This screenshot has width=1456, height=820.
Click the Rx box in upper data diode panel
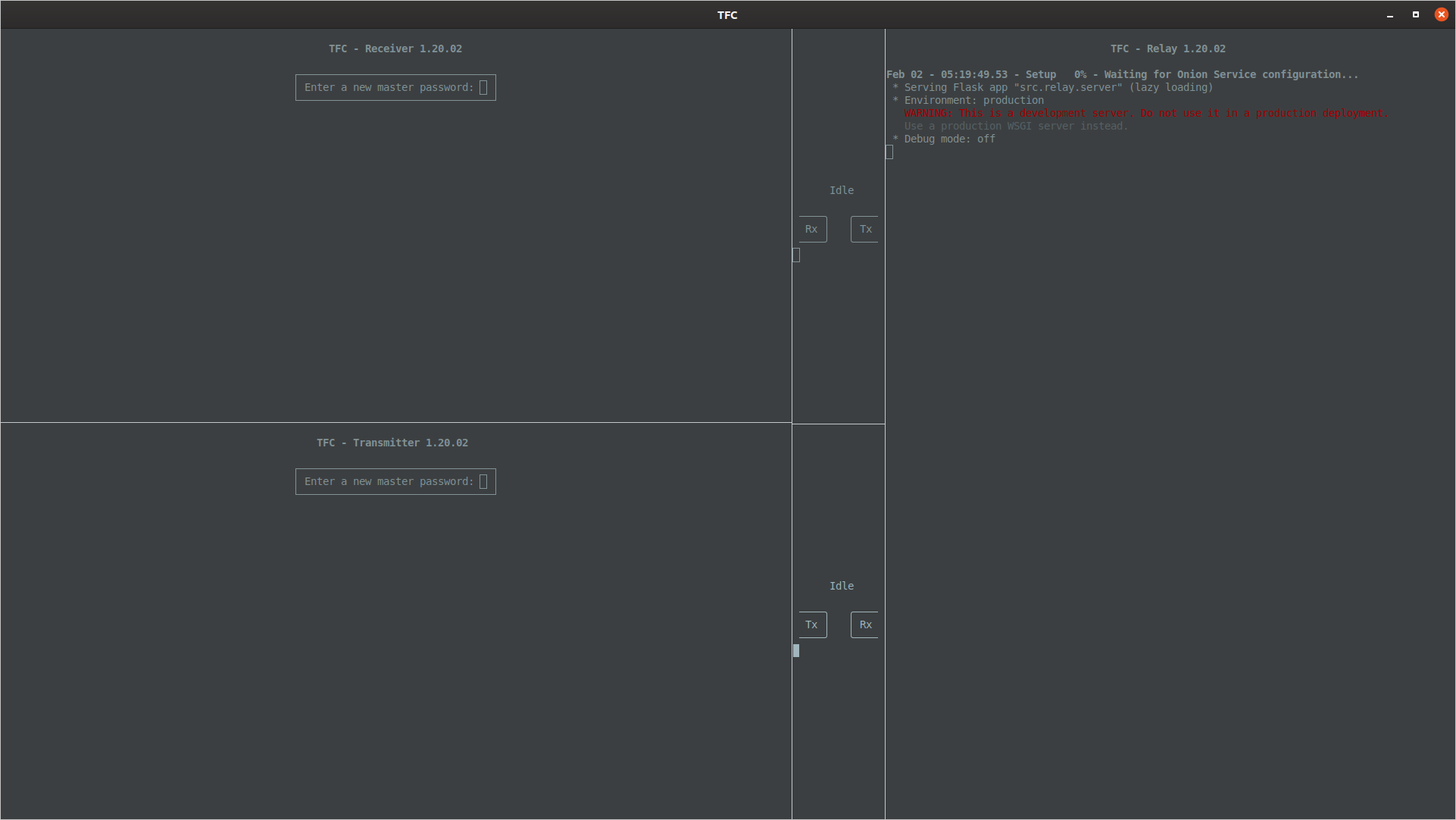811,229
